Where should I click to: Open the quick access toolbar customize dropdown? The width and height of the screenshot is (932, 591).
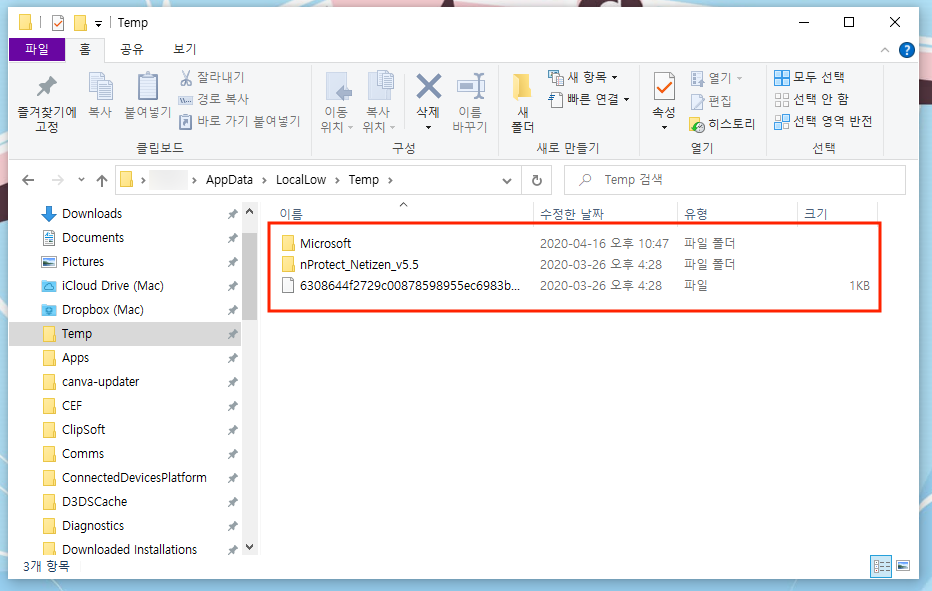point(98,24)
